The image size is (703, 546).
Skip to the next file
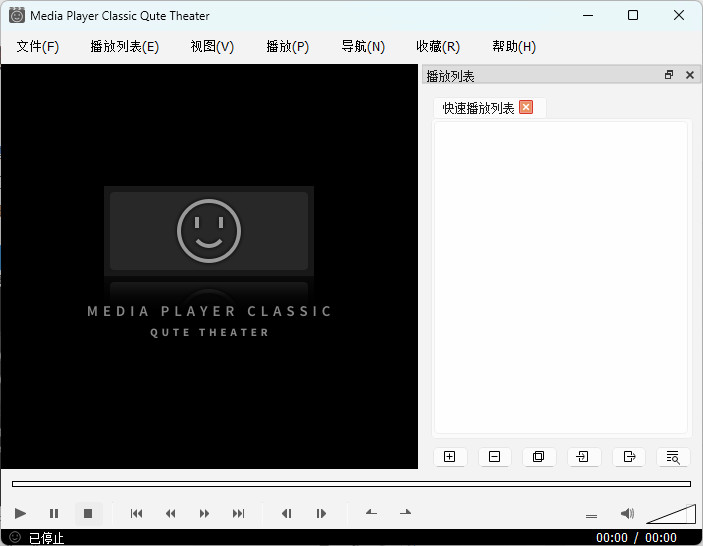click(239, 513)
